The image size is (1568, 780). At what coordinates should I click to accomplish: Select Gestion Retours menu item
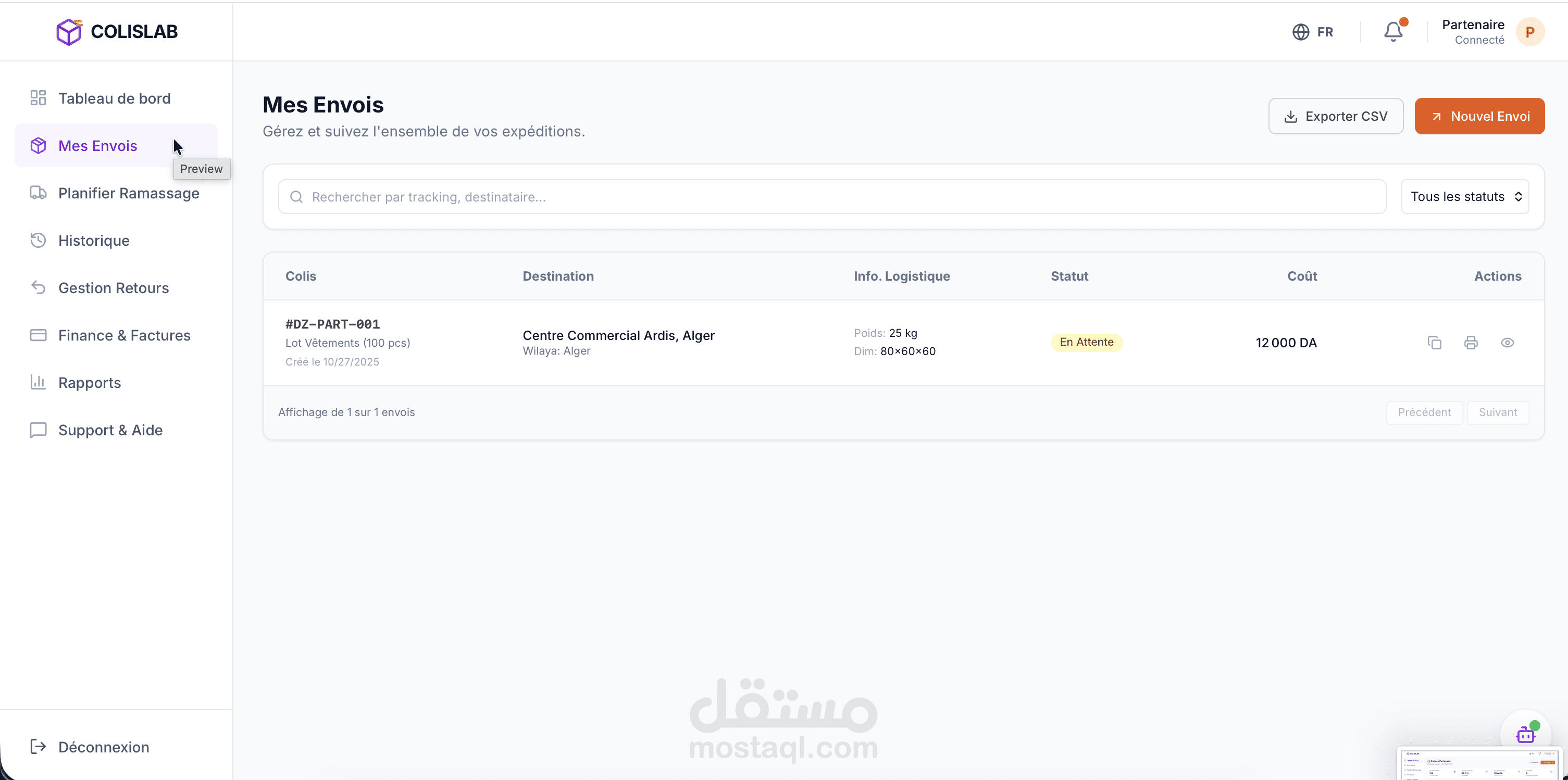coord(113,288)
